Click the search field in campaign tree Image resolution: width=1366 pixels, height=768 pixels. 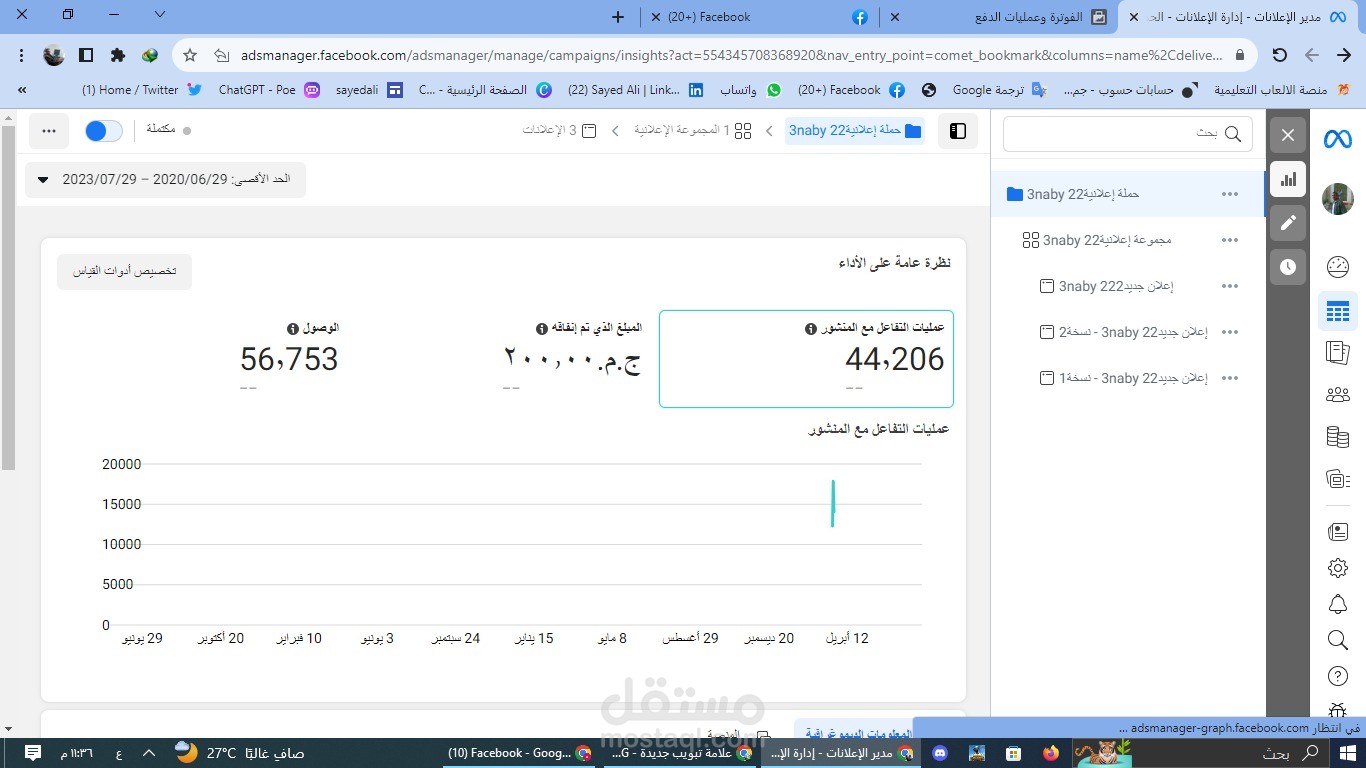[x=1128, y=133]
